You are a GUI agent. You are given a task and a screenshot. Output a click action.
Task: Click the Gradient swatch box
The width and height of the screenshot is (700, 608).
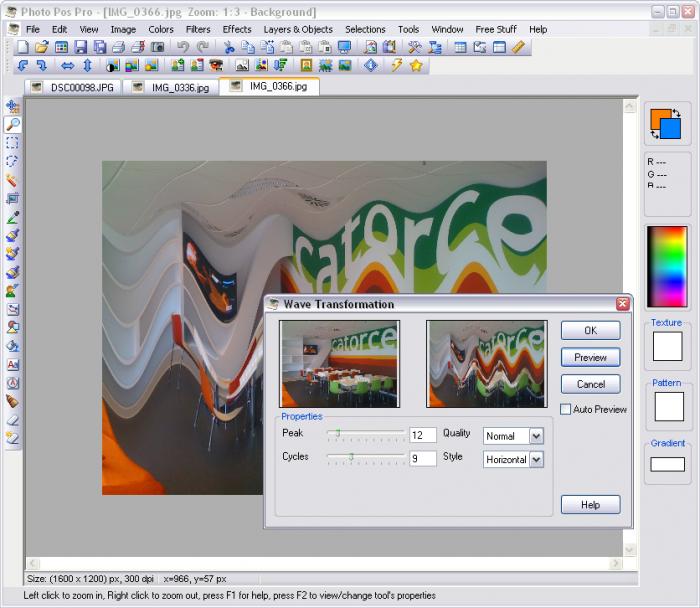click(667, 464)
